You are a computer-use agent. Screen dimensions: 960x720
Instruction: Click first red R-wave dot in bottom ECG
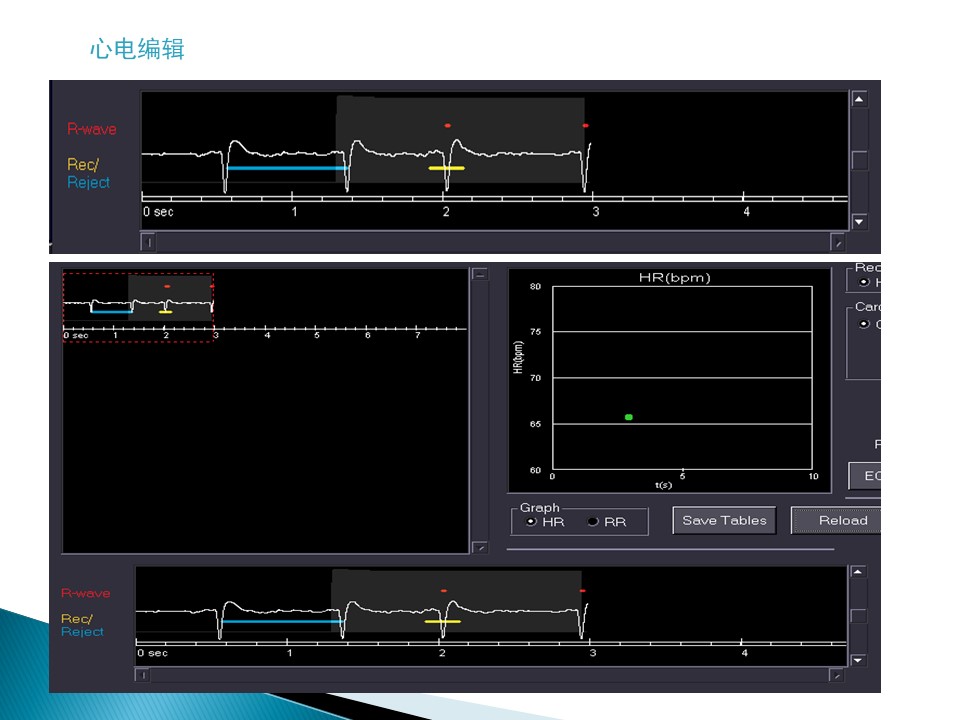tap(444, 591)
